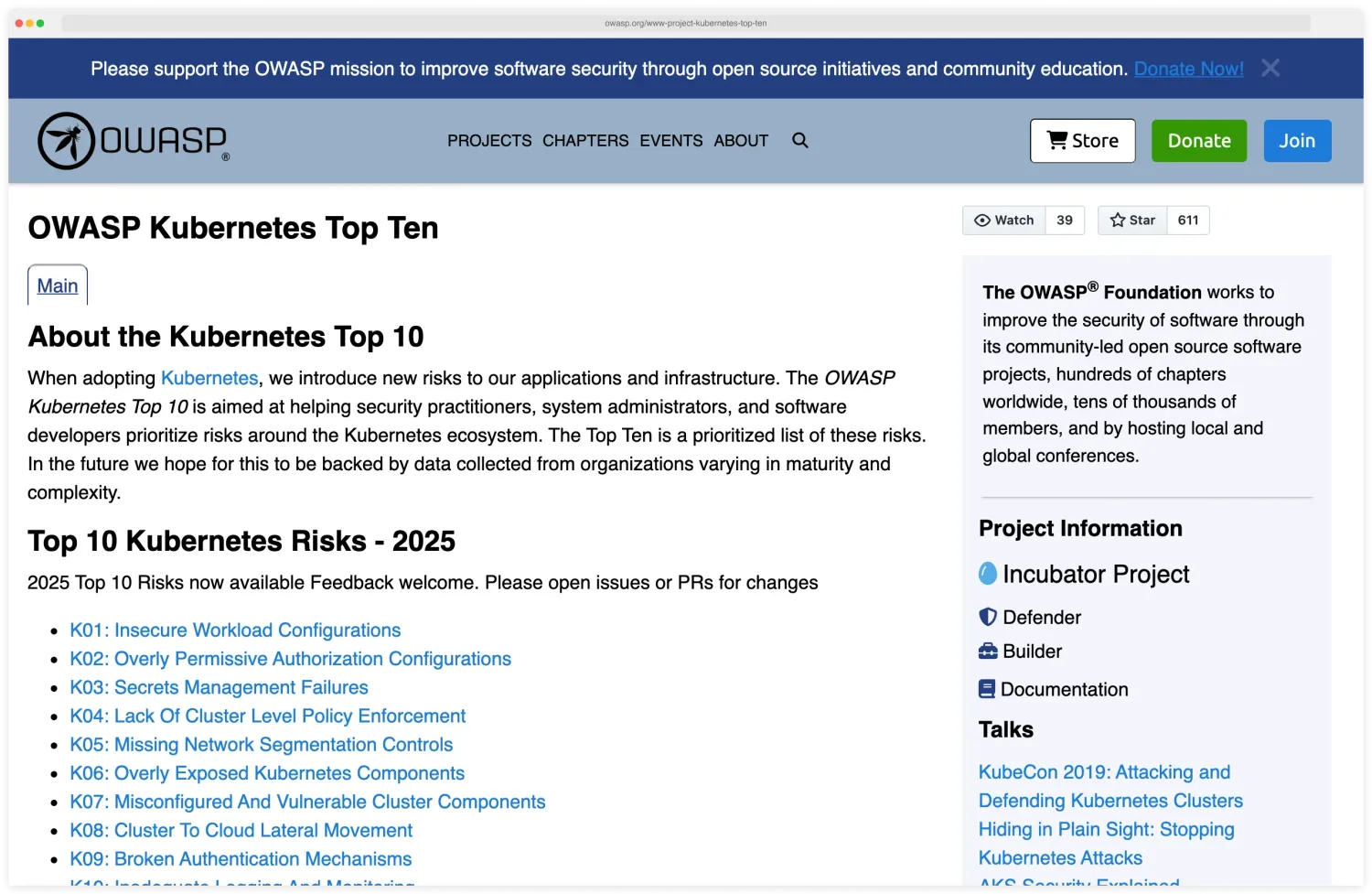Click the OWASP Kubernetes Top Ten heading
Screen dimensions: 1372x894
click(233, 228)
